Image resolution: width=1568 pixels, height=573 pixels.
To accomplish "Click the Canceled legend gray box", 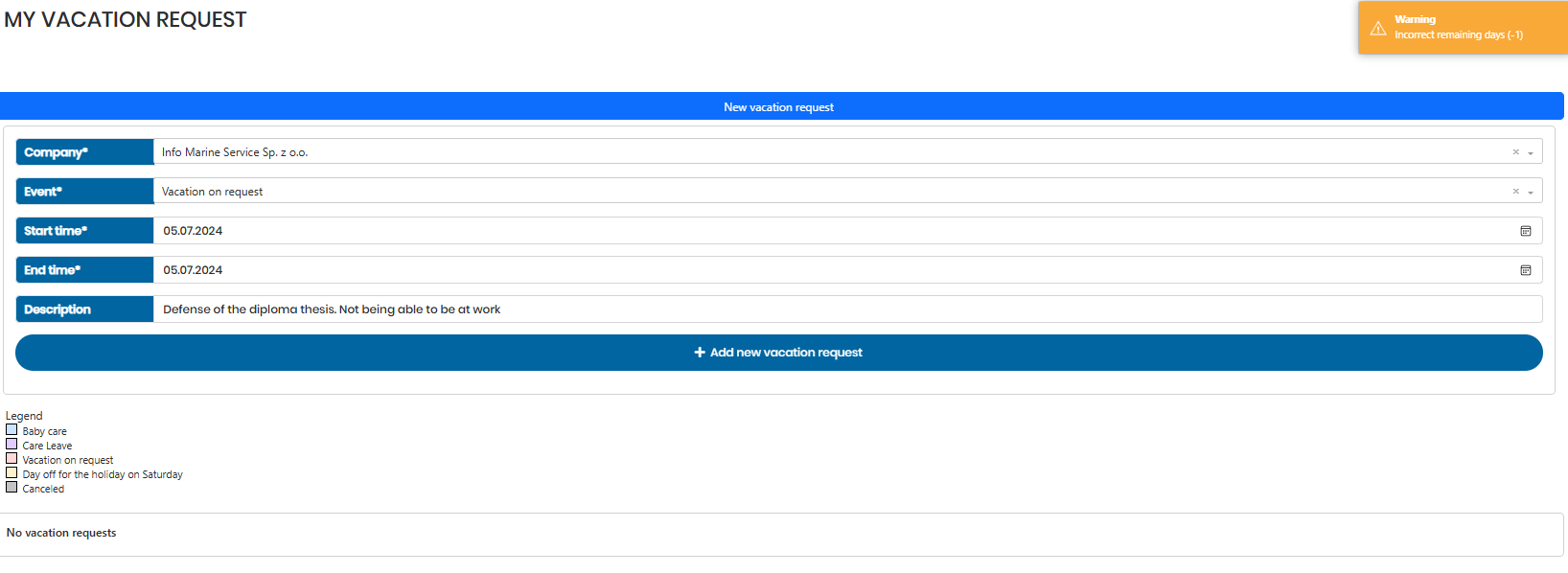I will click(12, 488).
